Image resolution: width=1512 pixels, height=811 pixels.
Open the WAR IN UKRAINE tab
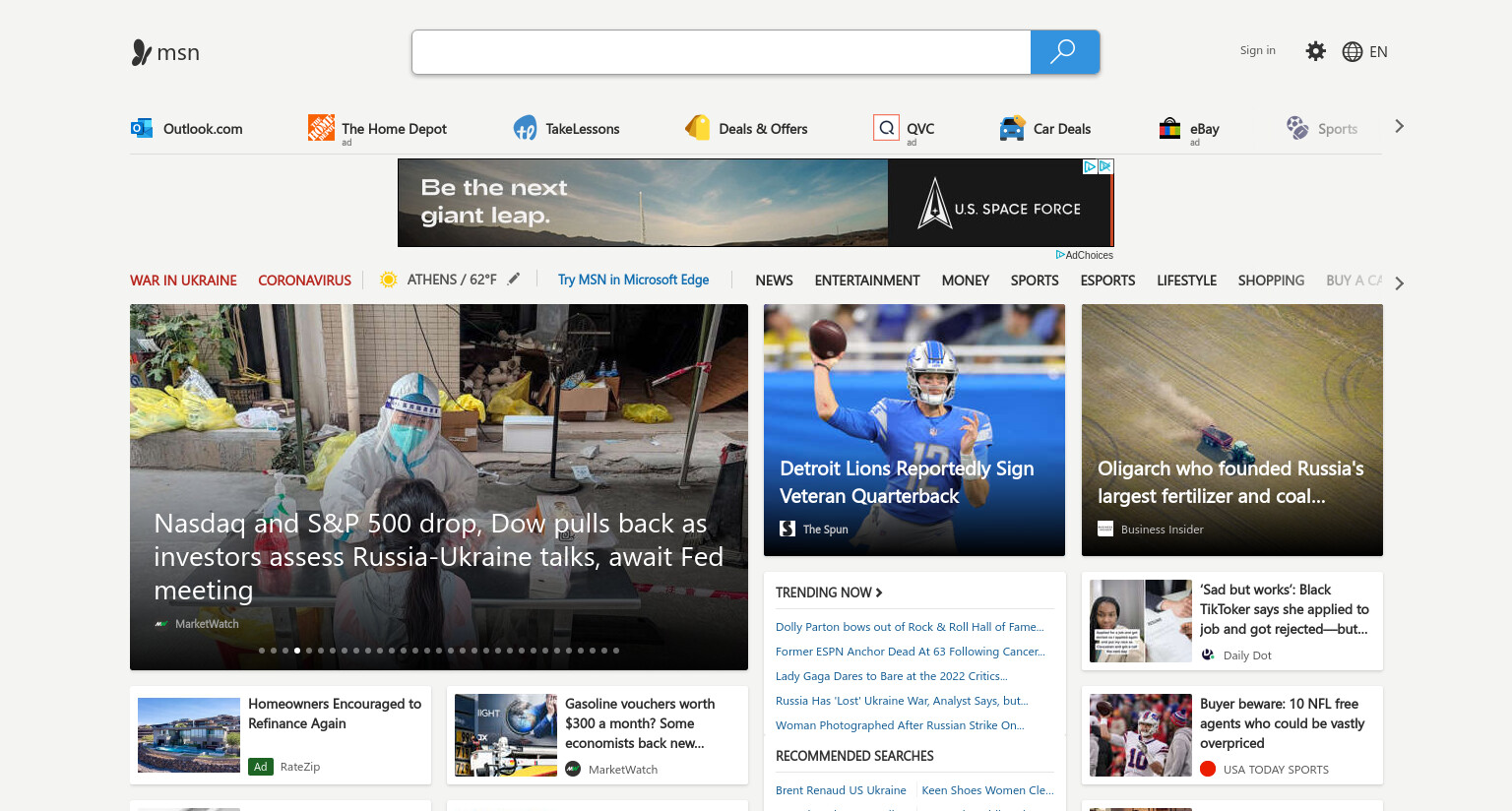coord(183,281)
